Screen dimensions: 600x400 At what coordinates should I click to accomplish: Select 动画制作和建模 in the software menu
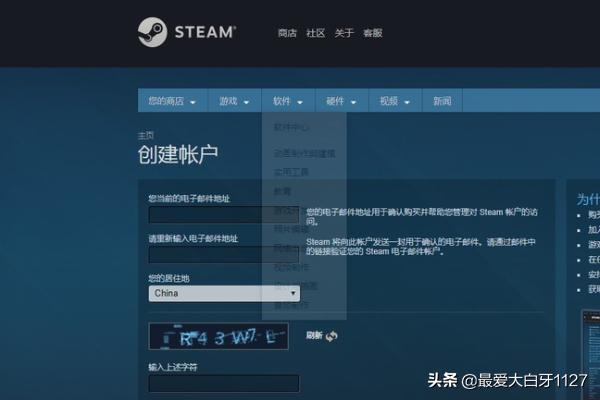[x=304, y=154]
